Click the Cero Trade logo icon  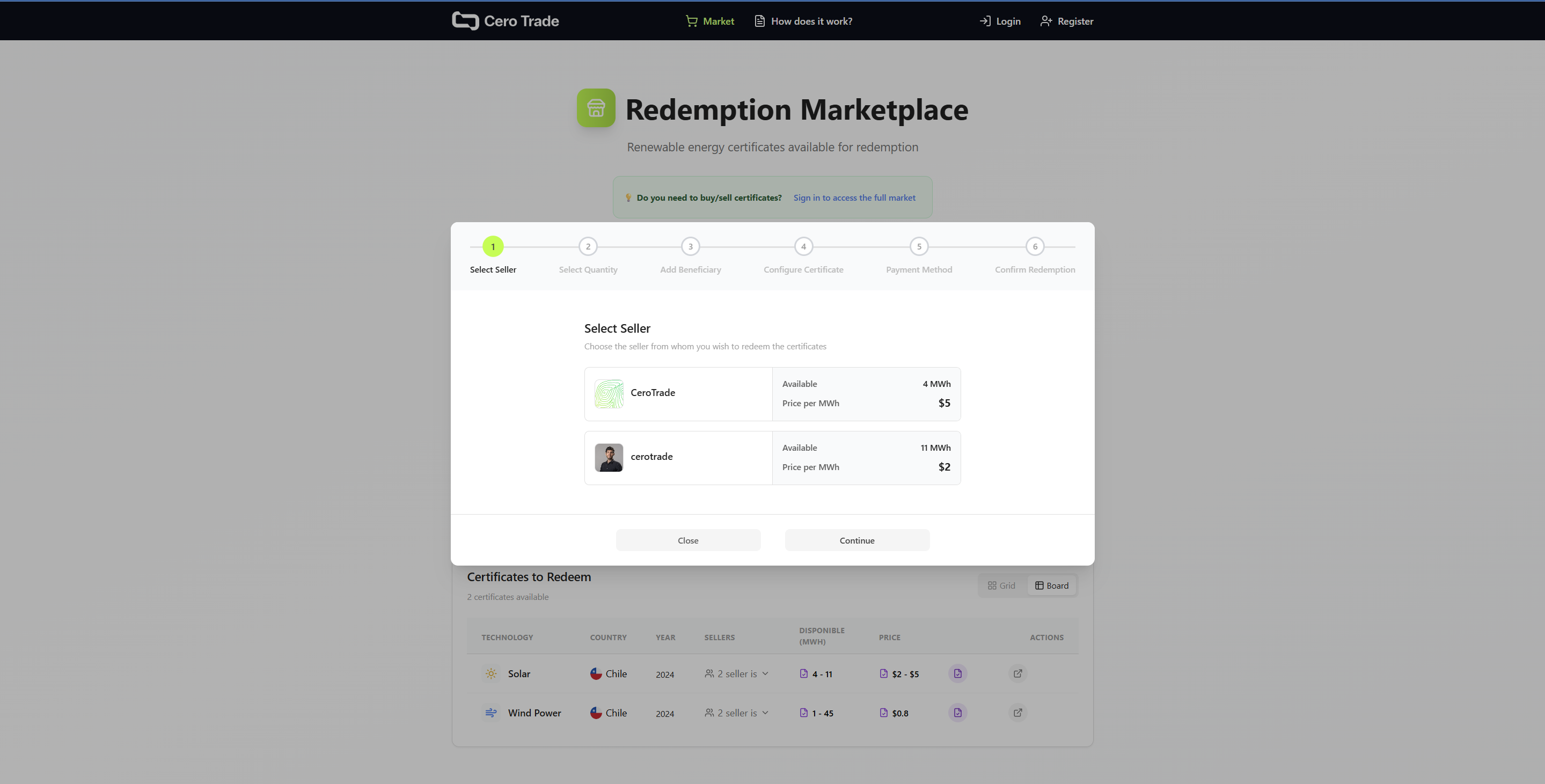465,20
